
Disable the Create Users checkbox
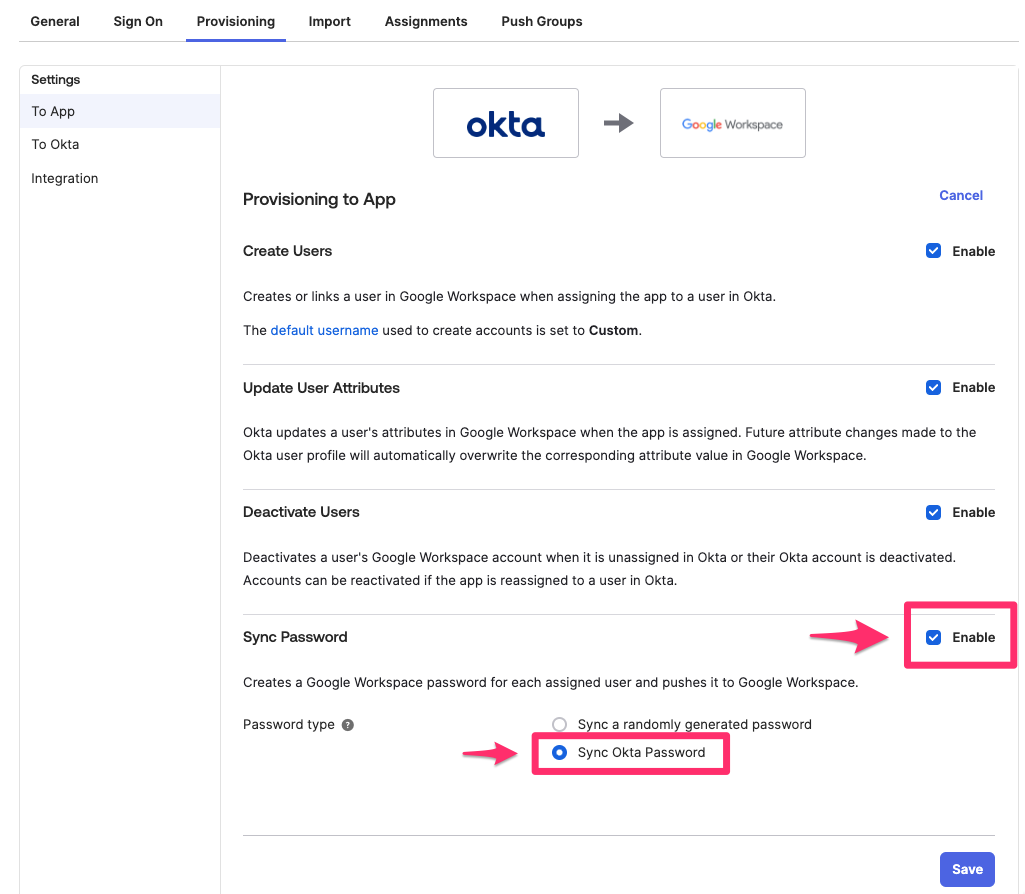coord(933,251)
